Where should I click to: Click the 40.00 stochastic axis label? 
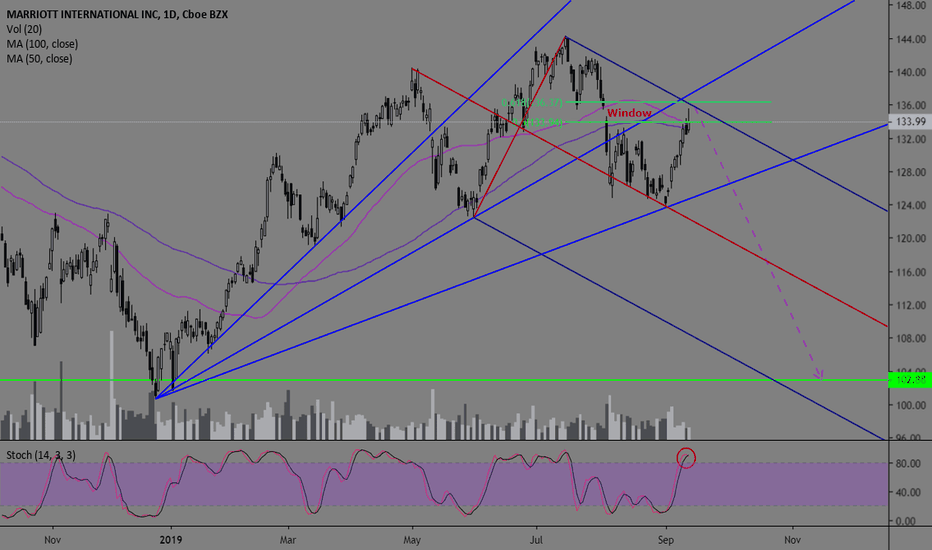pos(906,492)
